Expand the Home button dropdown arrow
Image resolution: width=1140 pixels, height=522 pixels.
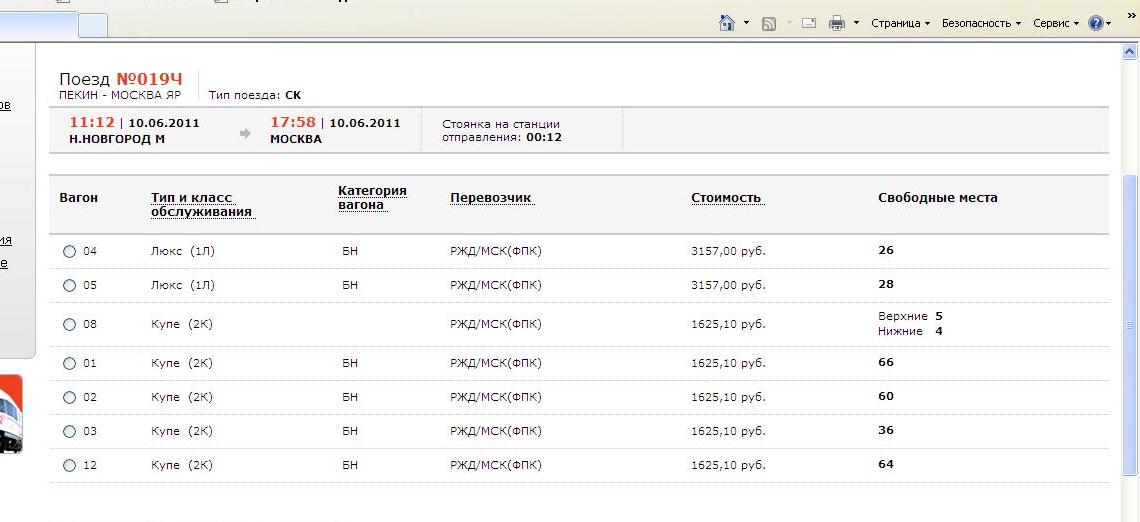coord(746,23)
